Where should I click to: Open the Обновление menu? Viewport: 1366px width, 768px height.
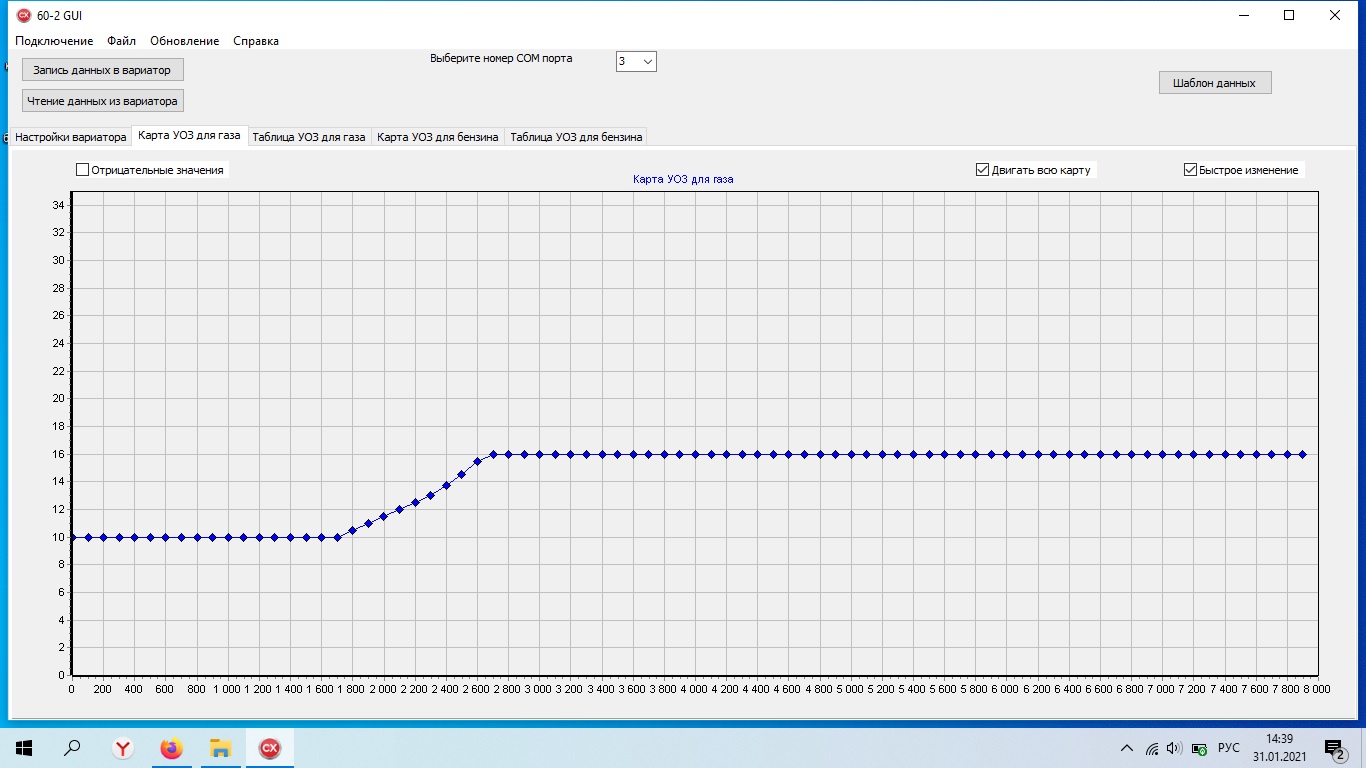point(185,41)
